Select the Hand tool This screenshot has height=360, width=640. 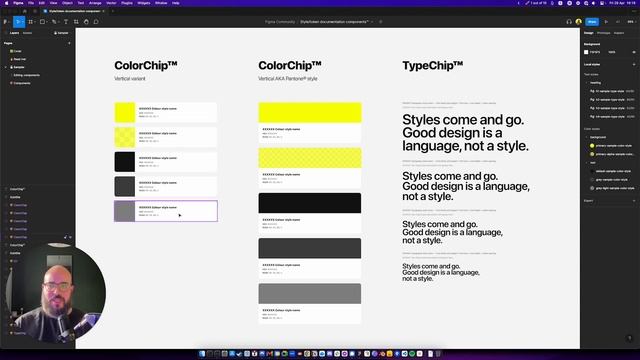(86, 22)
